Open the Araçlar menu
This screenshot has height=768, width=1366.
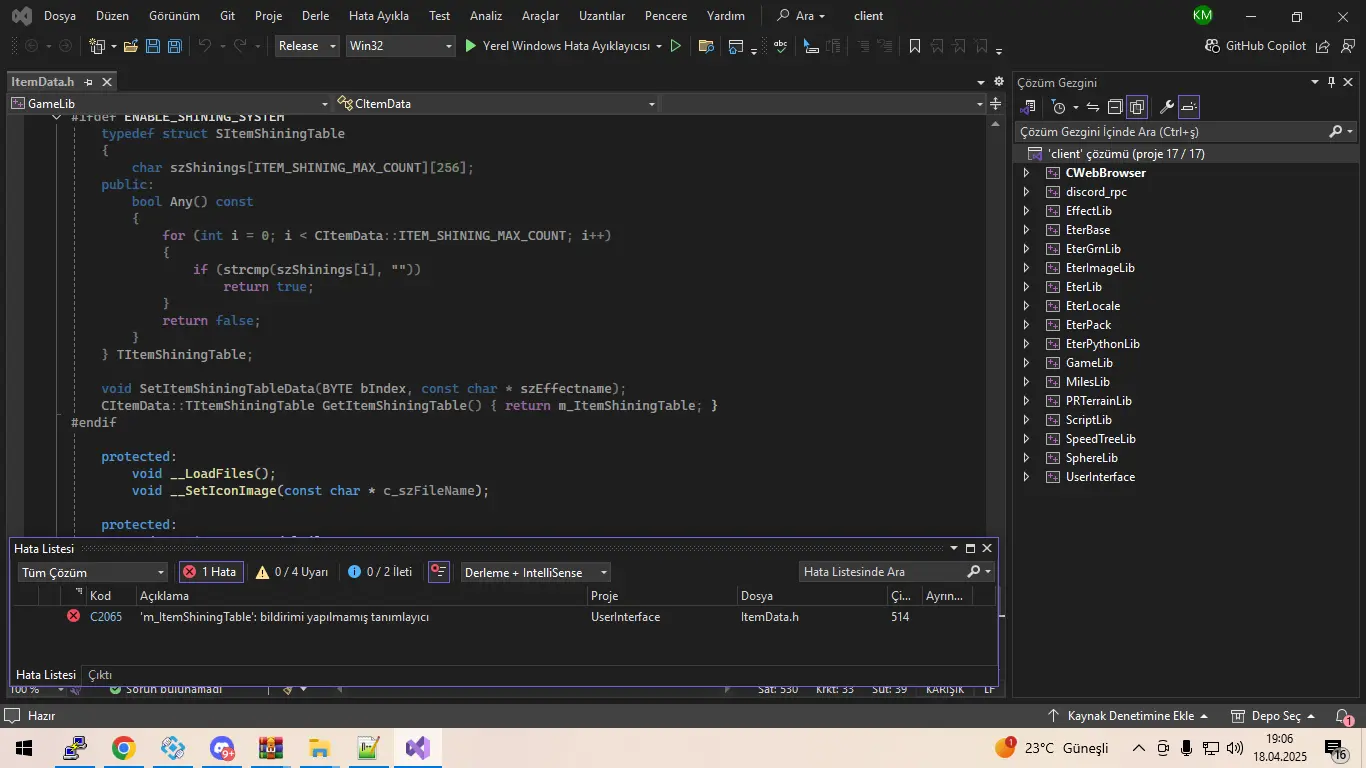pos(540,16)
